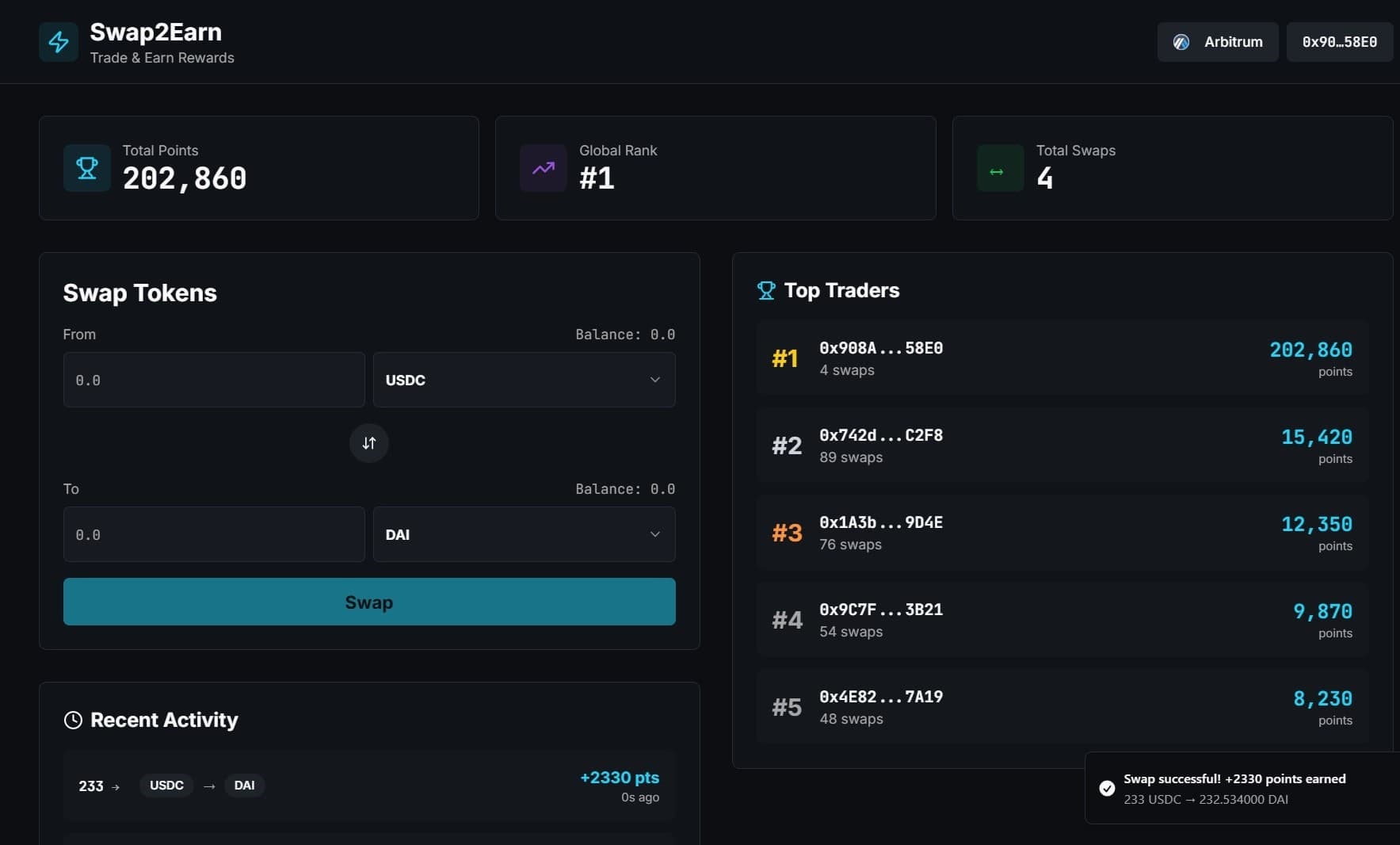Open the USDC From token dropdown

coord(524,380)
